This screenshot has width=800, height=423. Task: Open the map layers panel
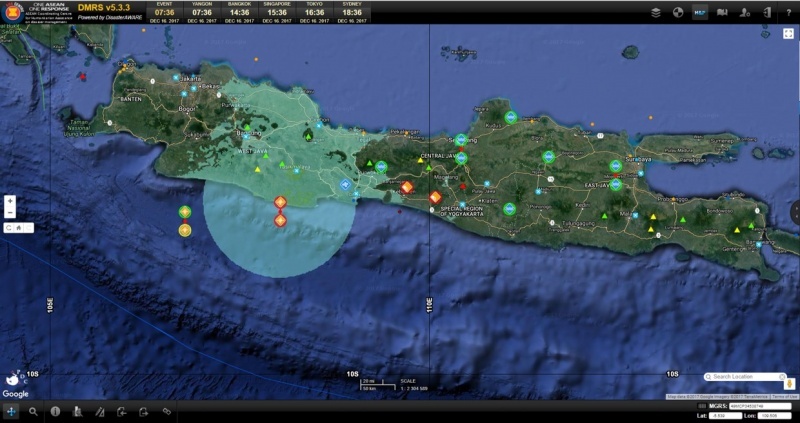tap(656, 13)
